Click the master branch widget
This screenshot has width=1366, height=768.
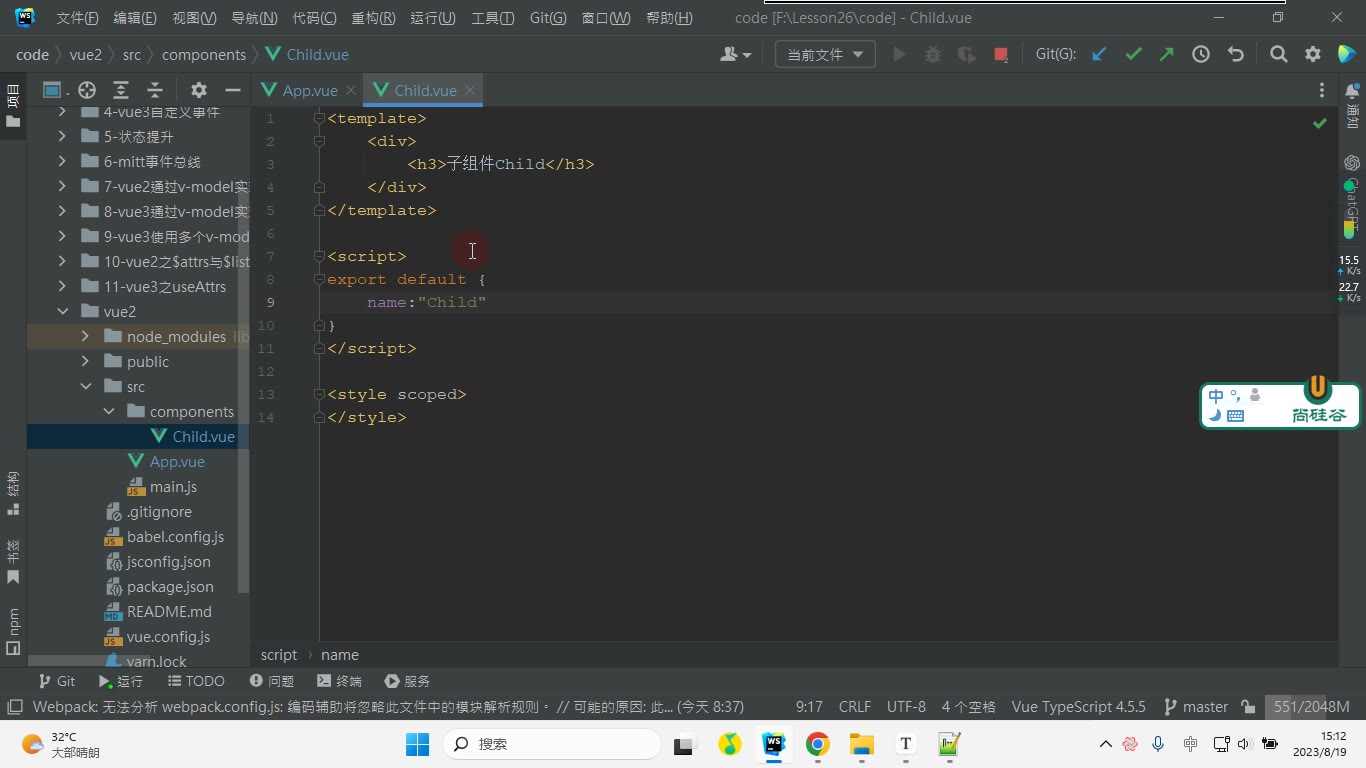(x=1196, y=707)
